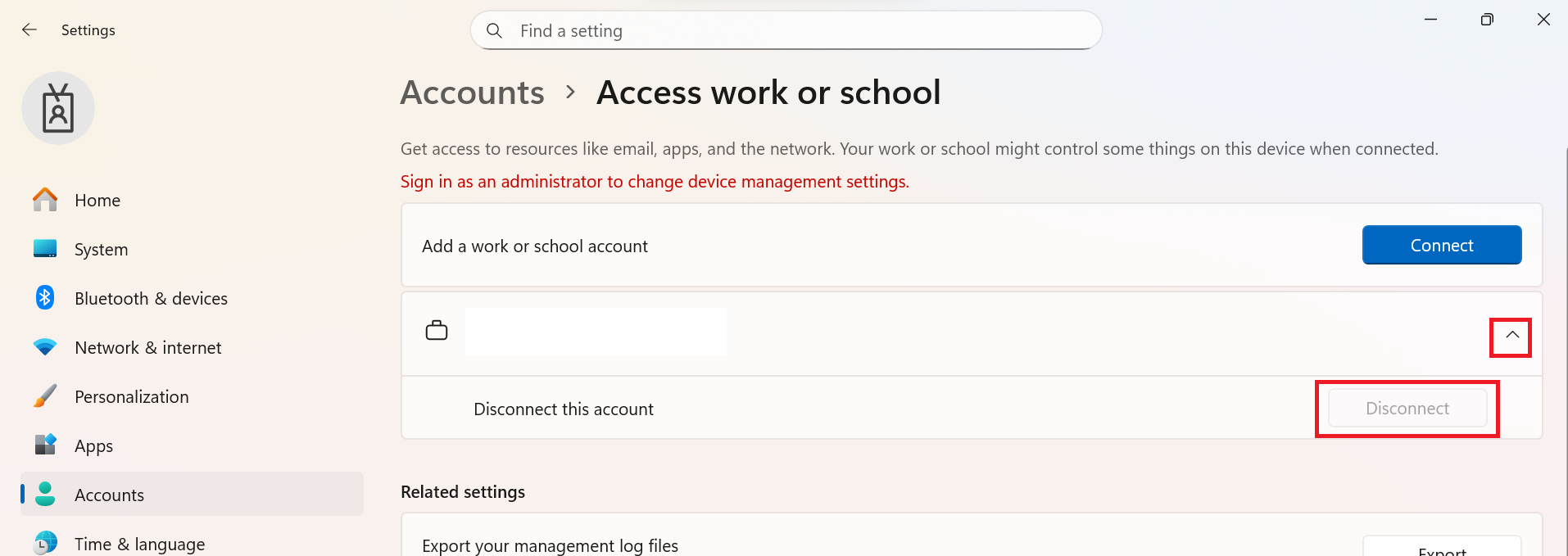Click the Home house icon
Screen dimensions: 1568x556
pyautogui.click(x=45, y=200)
